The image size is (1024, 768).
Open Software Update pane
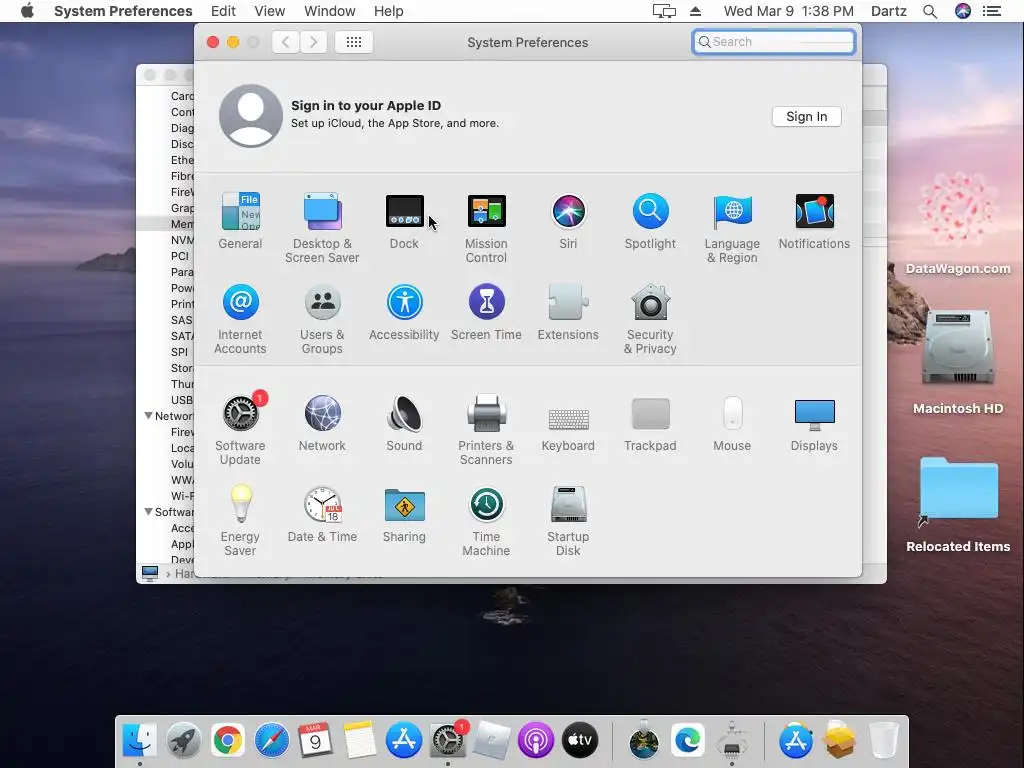240,429
